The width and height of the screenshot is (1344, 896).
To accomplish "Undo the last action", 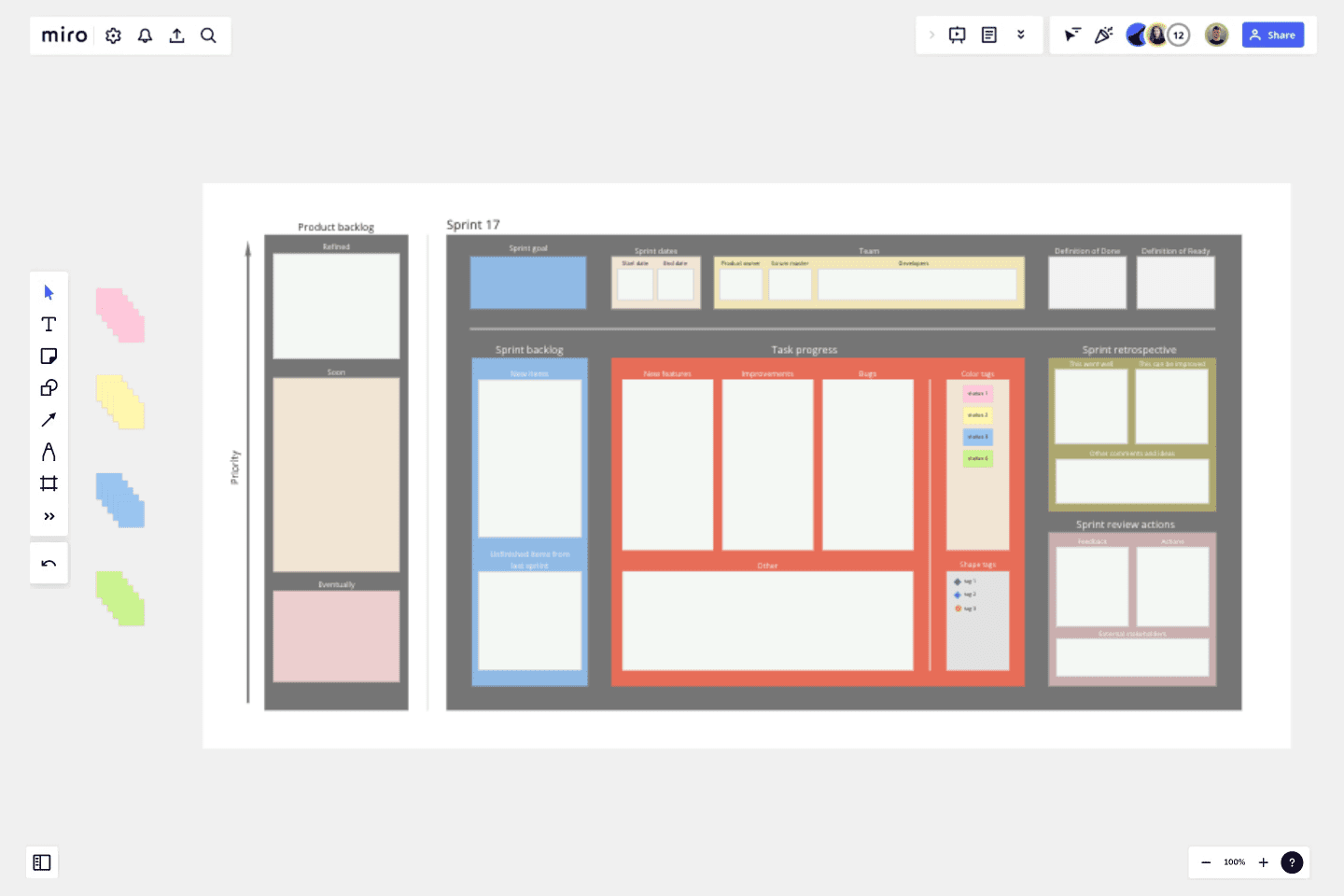I will tap(49, 563).
